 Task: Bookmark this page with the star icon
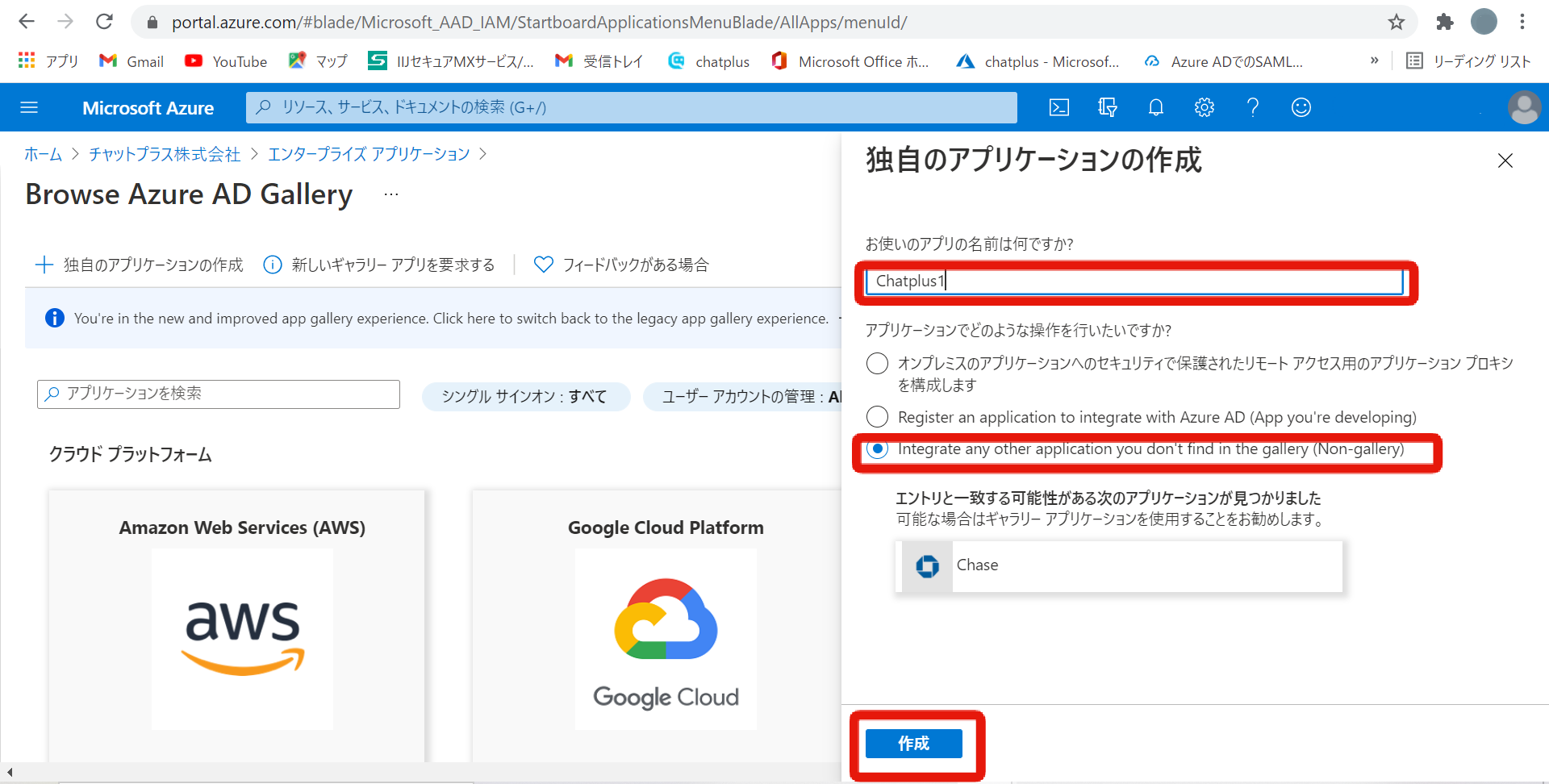1397,22
